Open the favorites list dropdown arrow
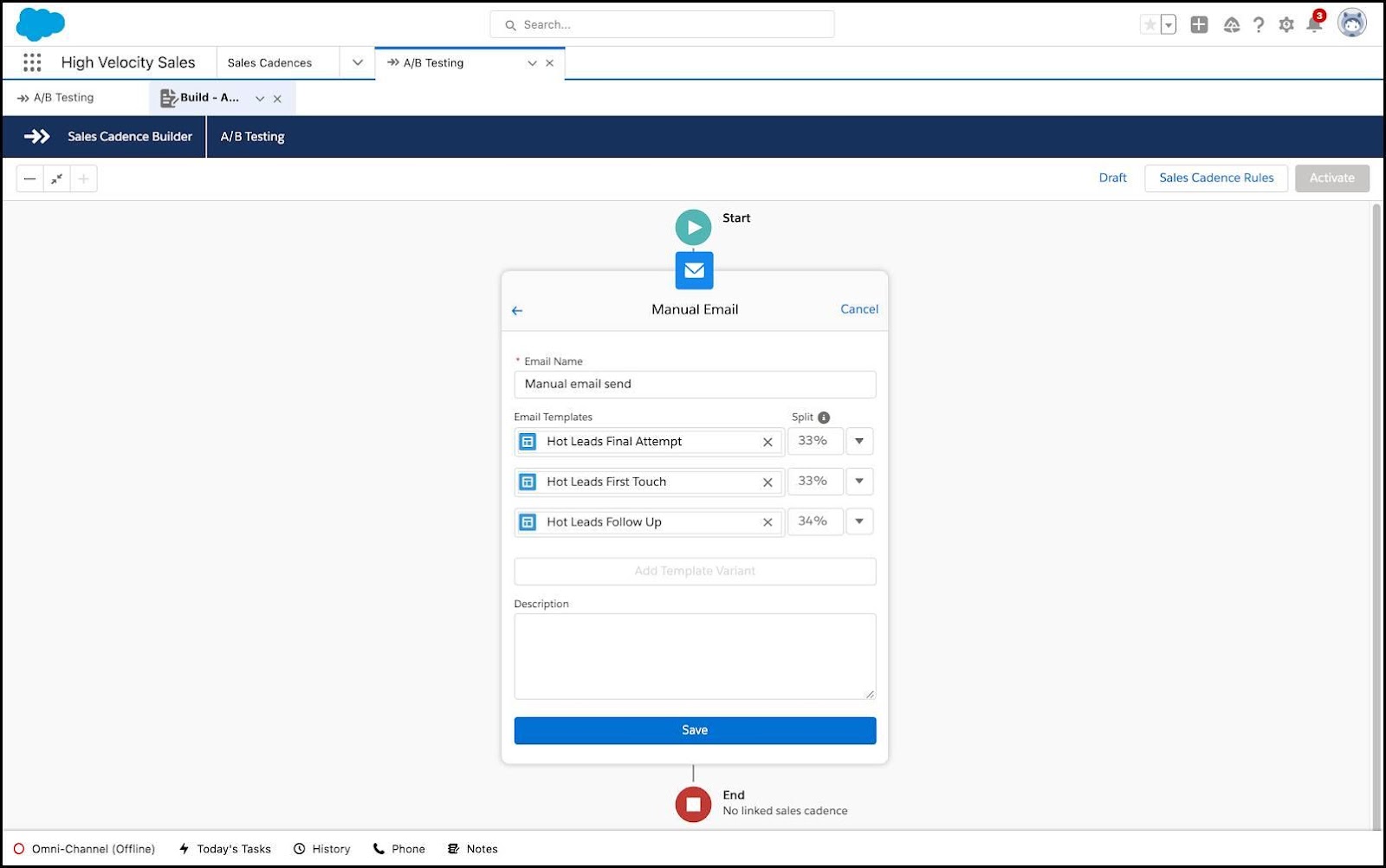This screenshot has height=868, width=1386. click(1169, 25)
